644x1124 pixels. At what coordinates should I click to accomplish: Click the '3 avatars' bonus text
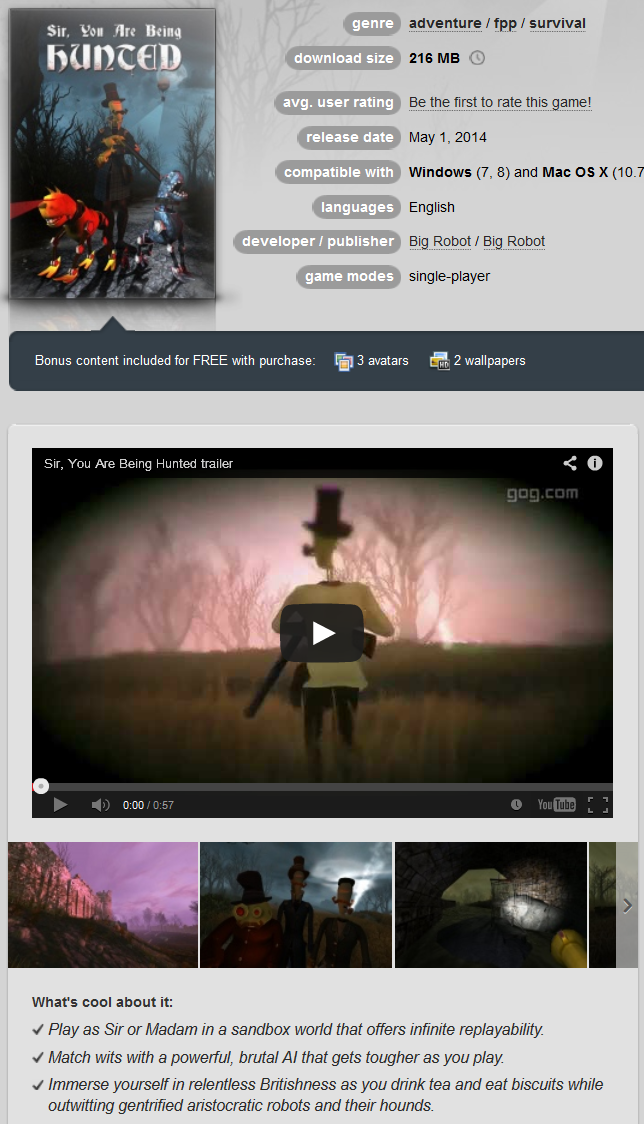(x=383, y=361)
